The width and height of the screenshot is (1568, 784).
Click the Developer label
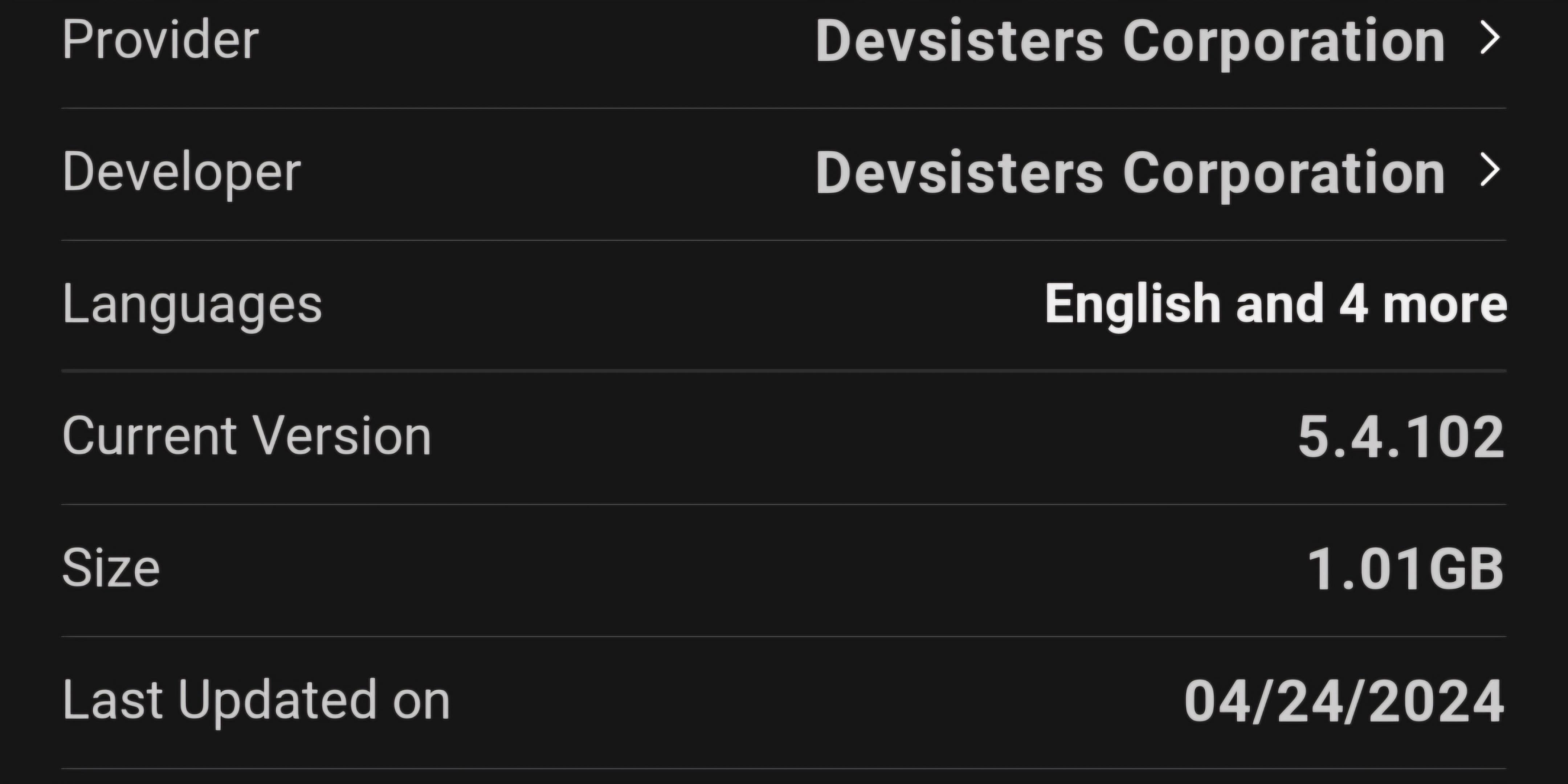(x=181, y=173)
